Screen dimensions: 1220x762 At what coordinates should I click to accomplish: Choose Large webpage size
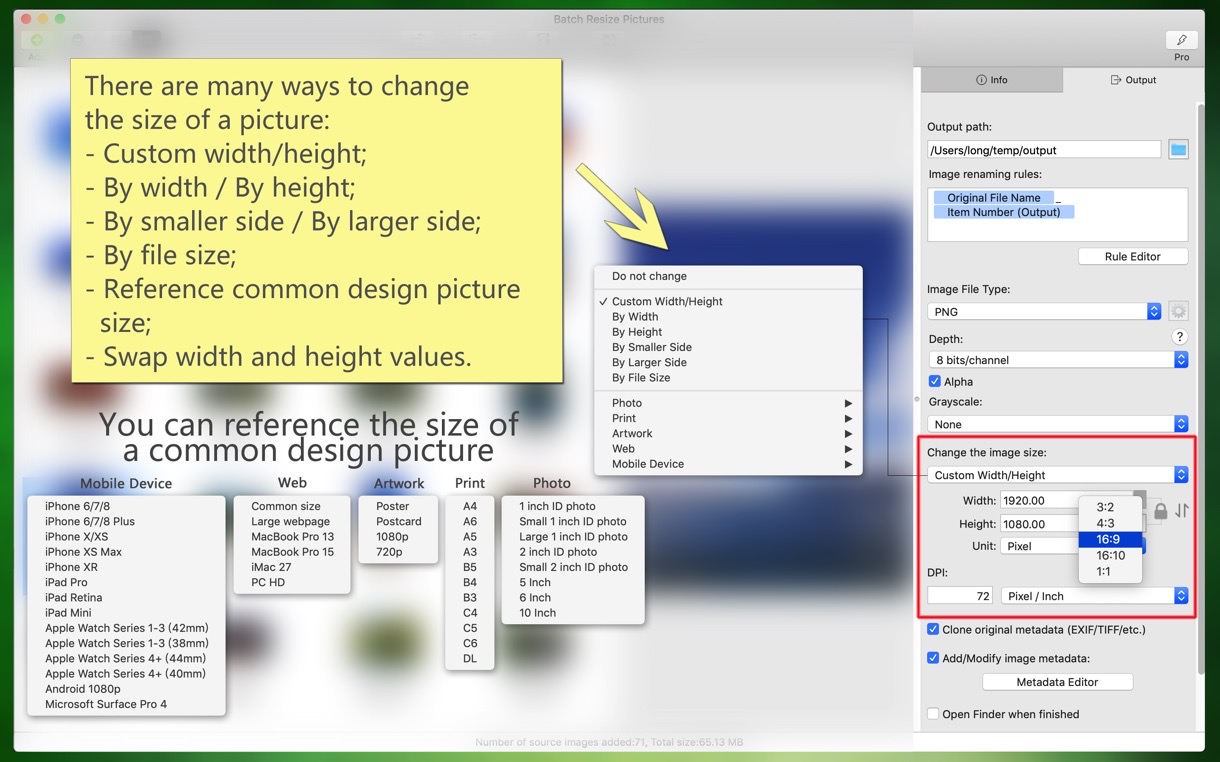(x=290, y=522)
